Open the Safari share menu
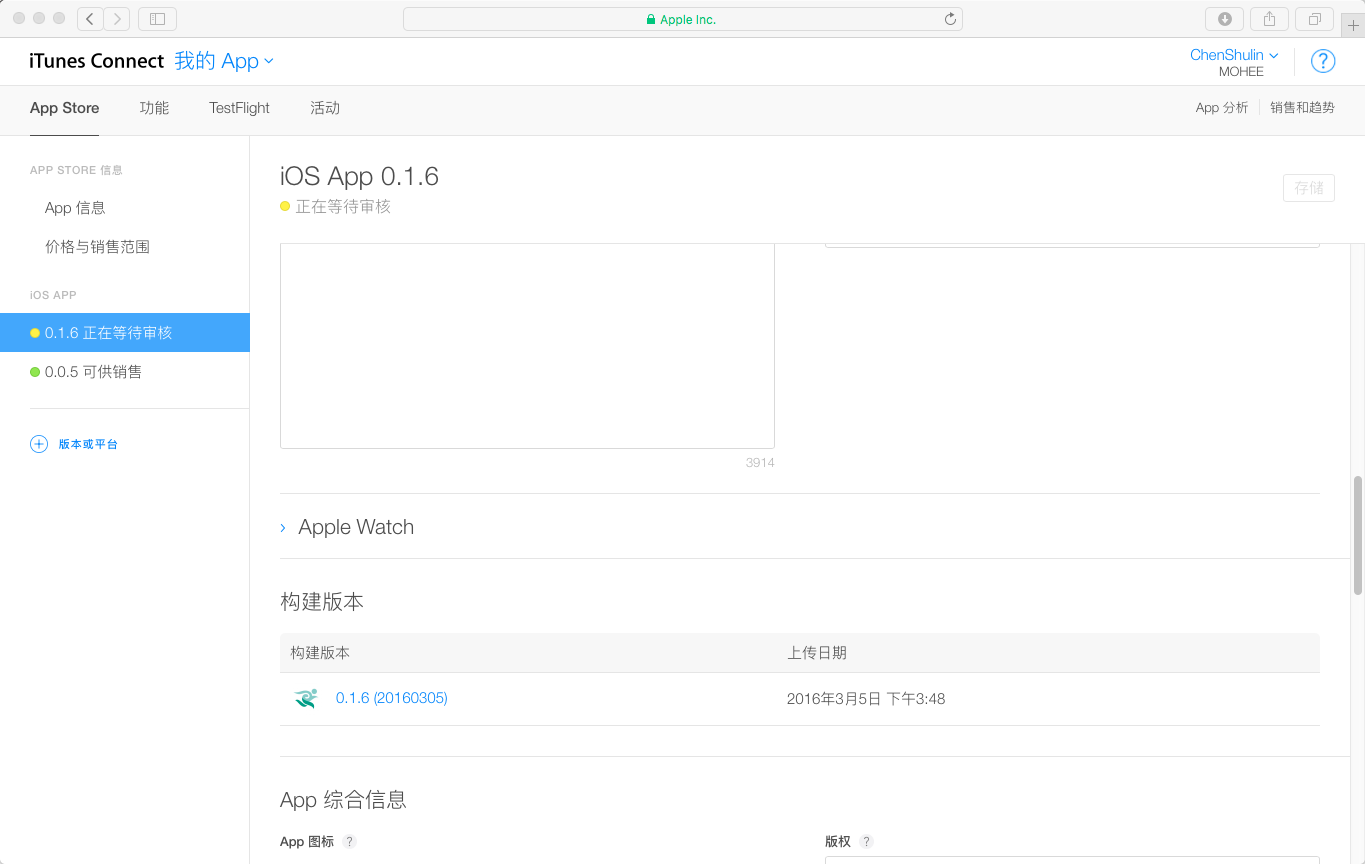Screen dimensions: 1365x864 point(1270,18)
